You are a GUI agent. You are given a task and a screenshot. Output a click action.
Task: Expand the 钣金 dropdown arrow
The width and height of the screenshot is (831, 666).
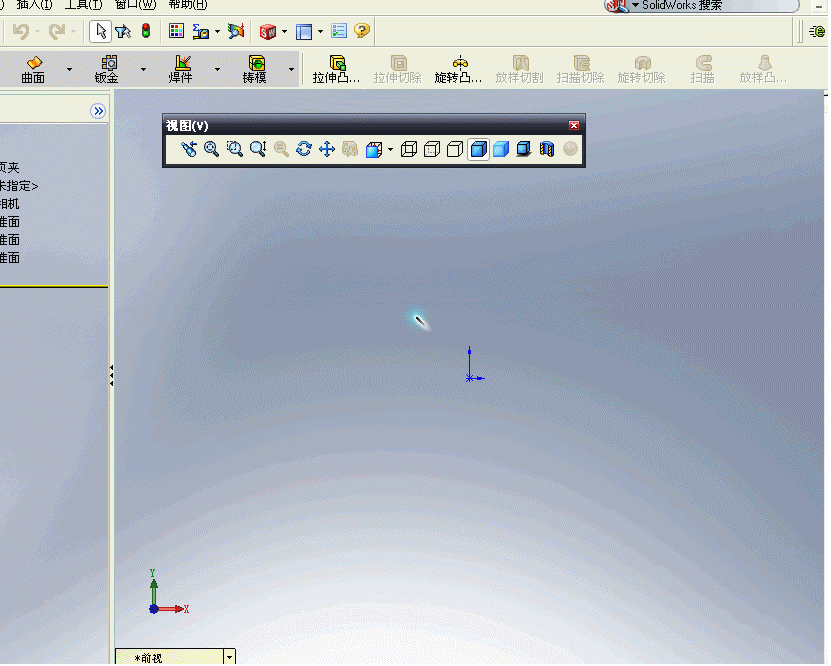point(143,69)
